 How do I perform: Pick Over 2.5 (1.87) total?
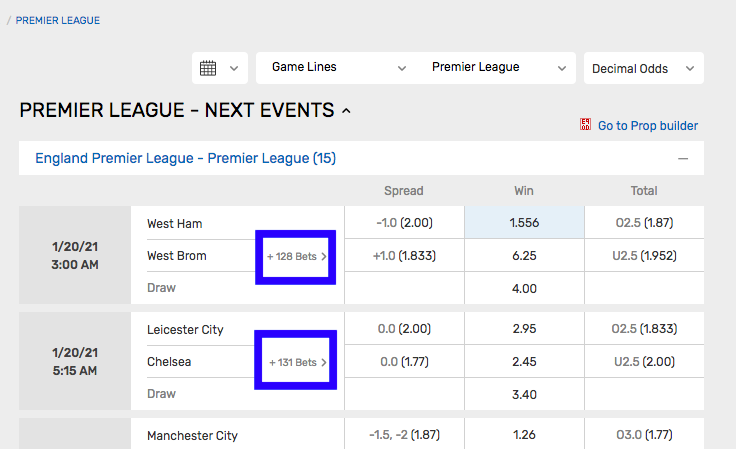(644, 222)
